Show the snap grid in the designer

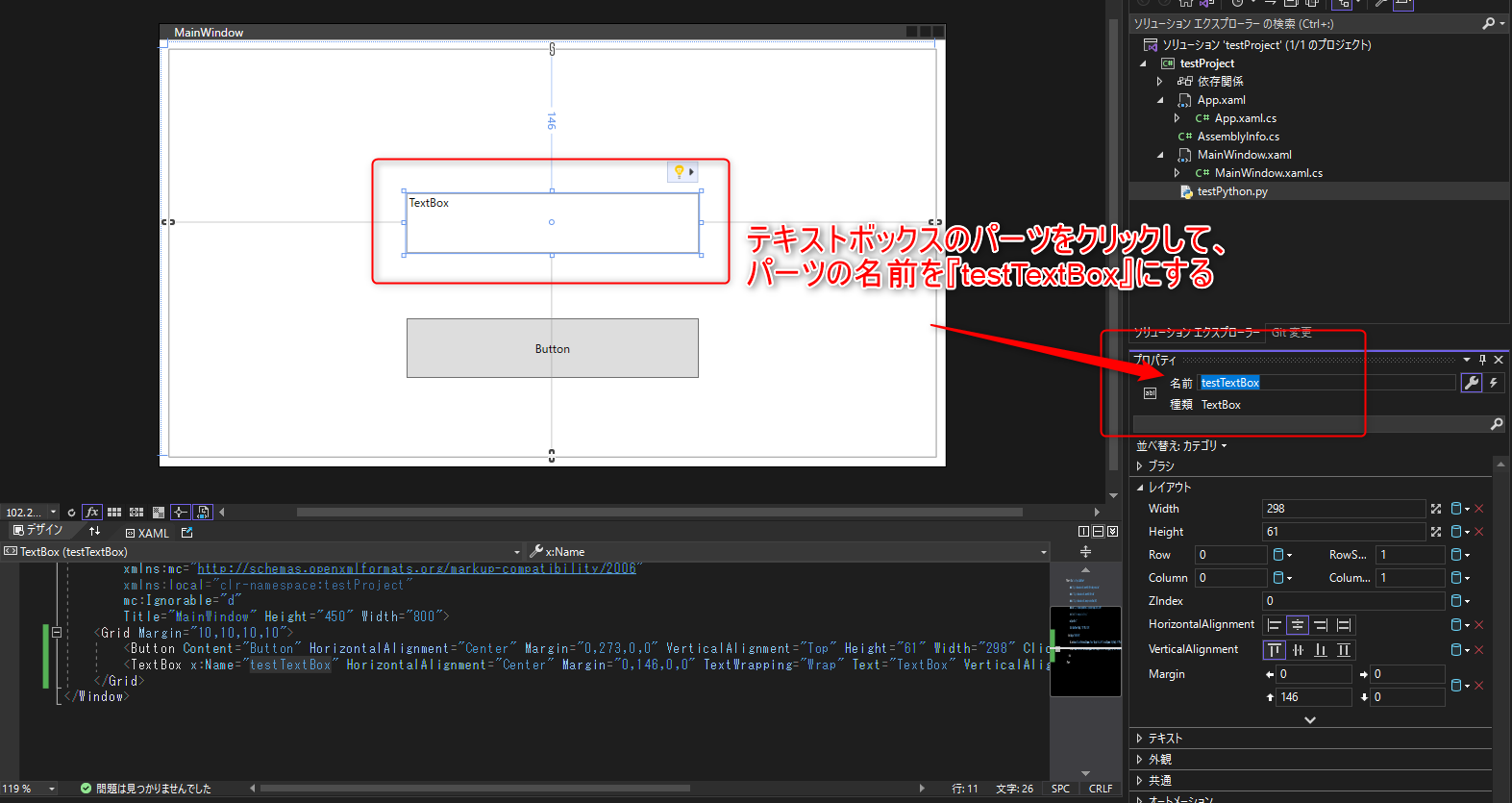pos(114,513)
